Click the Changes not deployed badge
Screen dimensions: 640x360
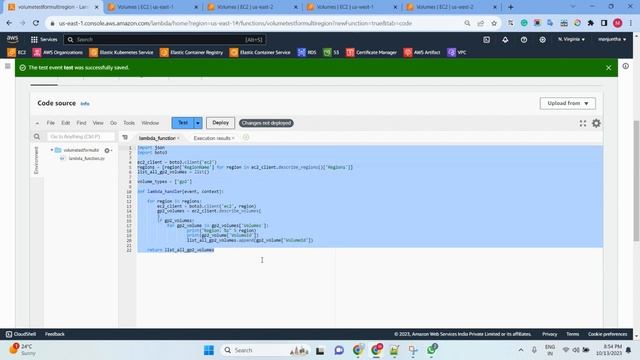click(266, 123)
